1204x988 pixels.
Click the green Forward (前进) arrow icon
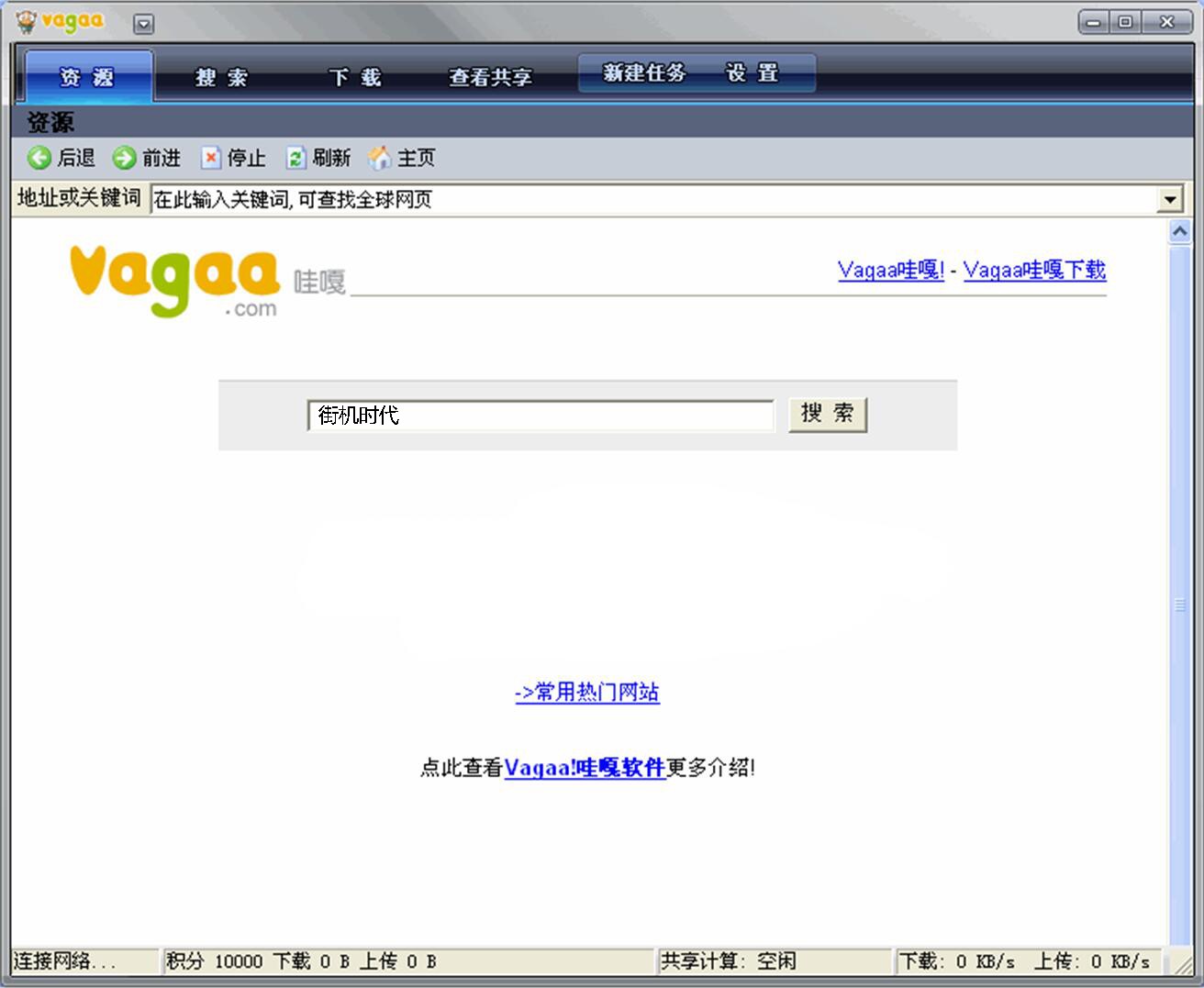tap(124, 158)
